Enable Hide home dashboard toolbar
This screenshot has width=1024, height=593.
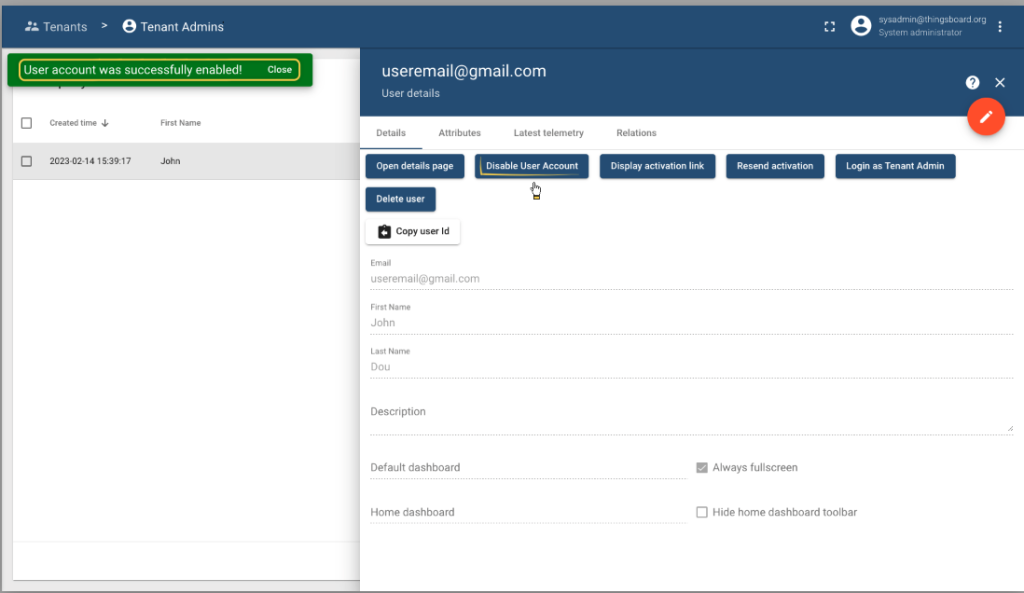coord(702,511)
